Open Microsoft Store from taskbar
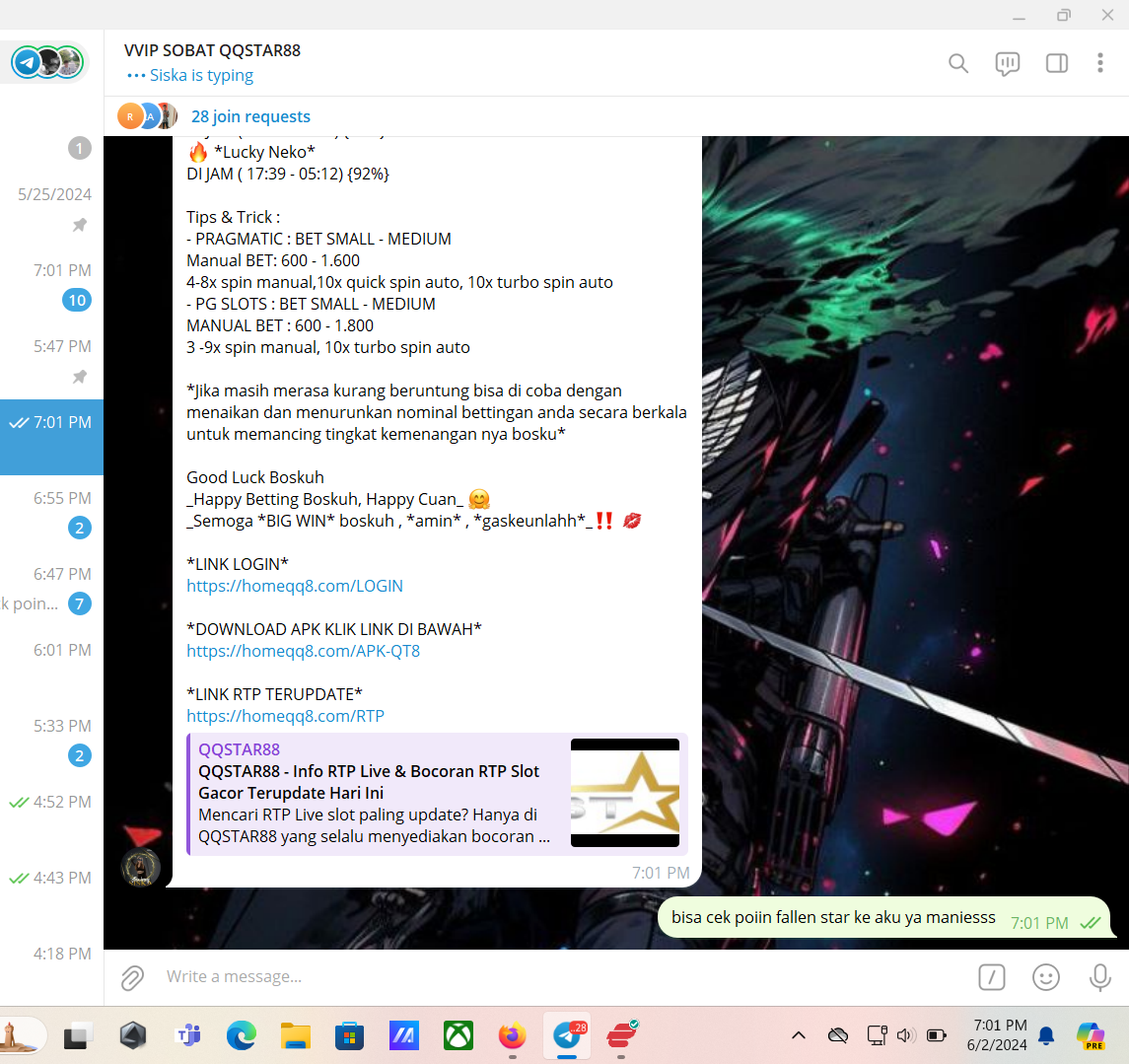Image resolution: width=1129 pixels, height=1064 pixels. 349,1036
